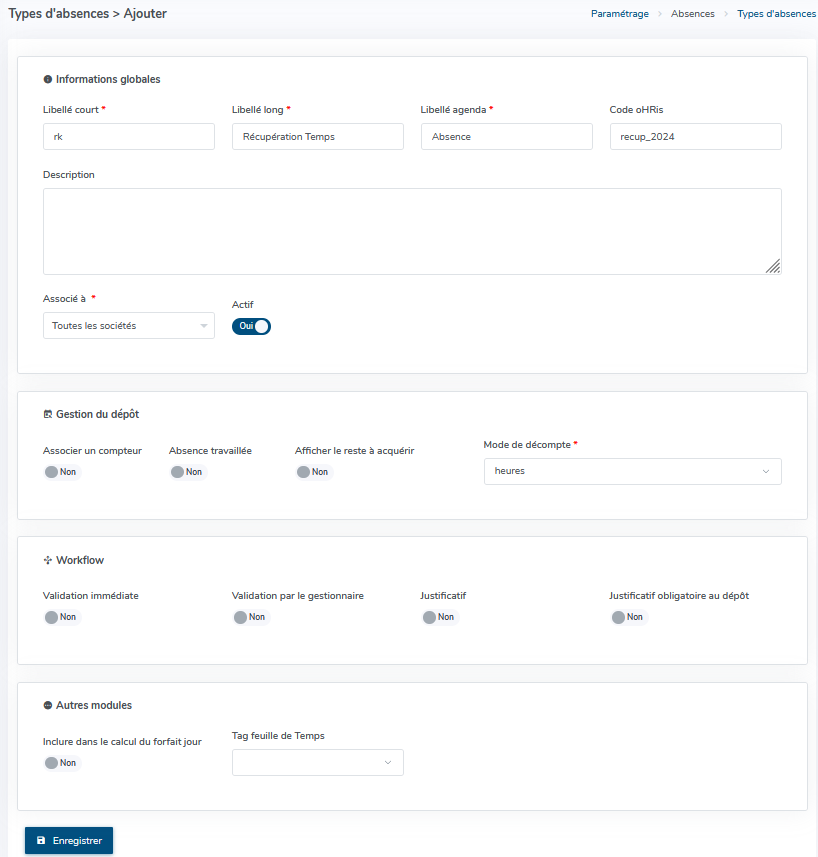Open the Associé à societies dropdown
Viewport: 818px width, 857px height.
coord(129,326)
